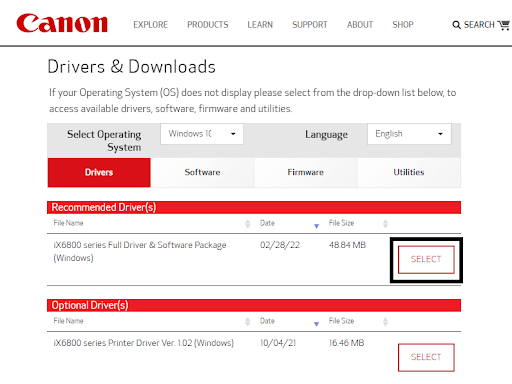Screen dimensions: 512x384
Task: Click the 48.84 MB file size cell
Action: 347,245
